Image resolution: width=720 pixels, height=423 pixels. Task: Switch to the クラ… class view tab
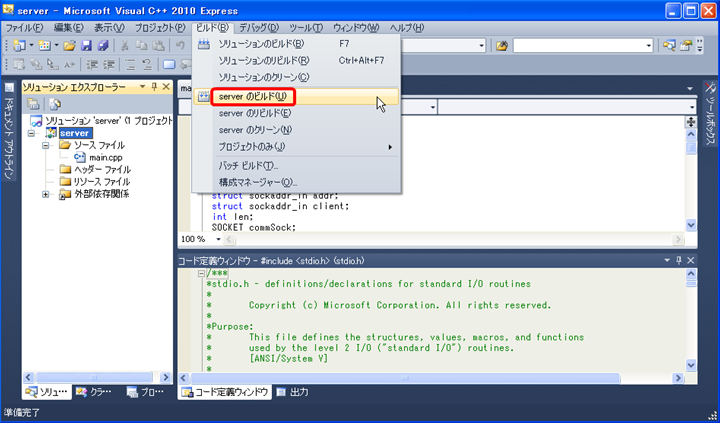(94, 392)
